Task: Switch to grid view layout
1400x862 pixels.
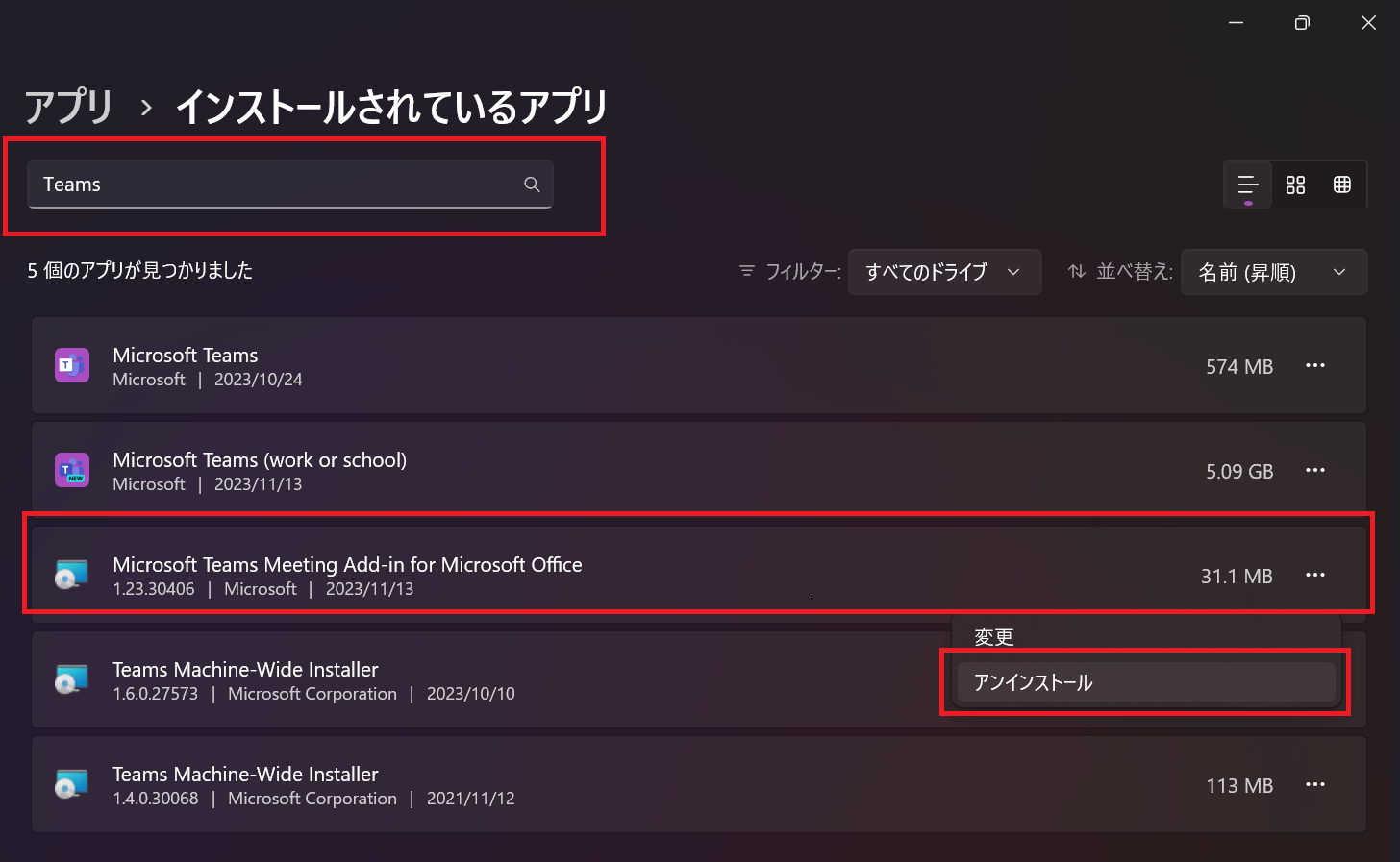Action: pos(1295,185)
